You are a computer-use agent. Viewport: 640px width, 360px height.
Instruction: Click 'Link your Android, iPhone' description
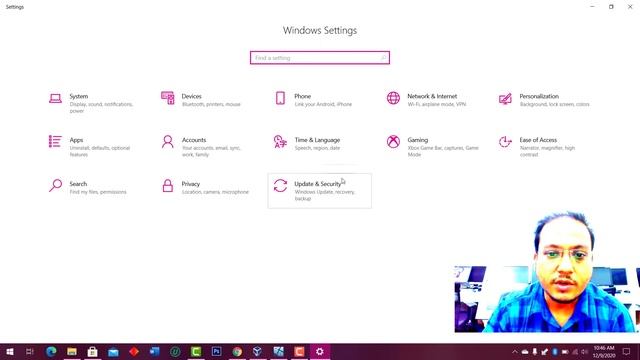coord(323,104)
